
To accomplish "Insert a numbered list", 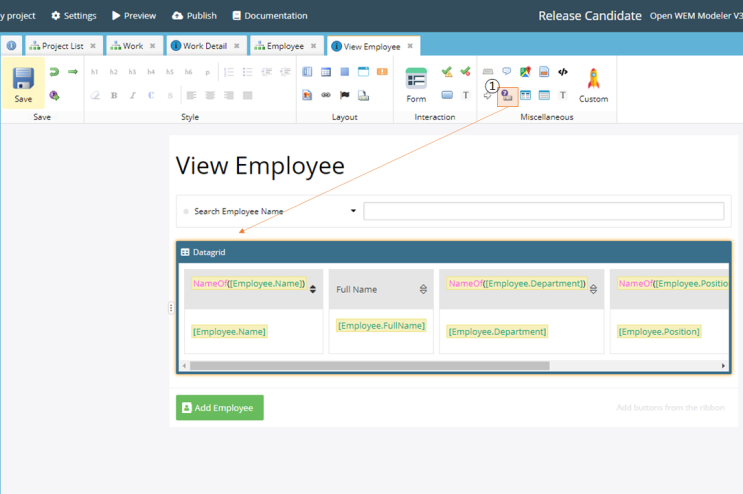I will pyautogui.click(x=229, y=72).
